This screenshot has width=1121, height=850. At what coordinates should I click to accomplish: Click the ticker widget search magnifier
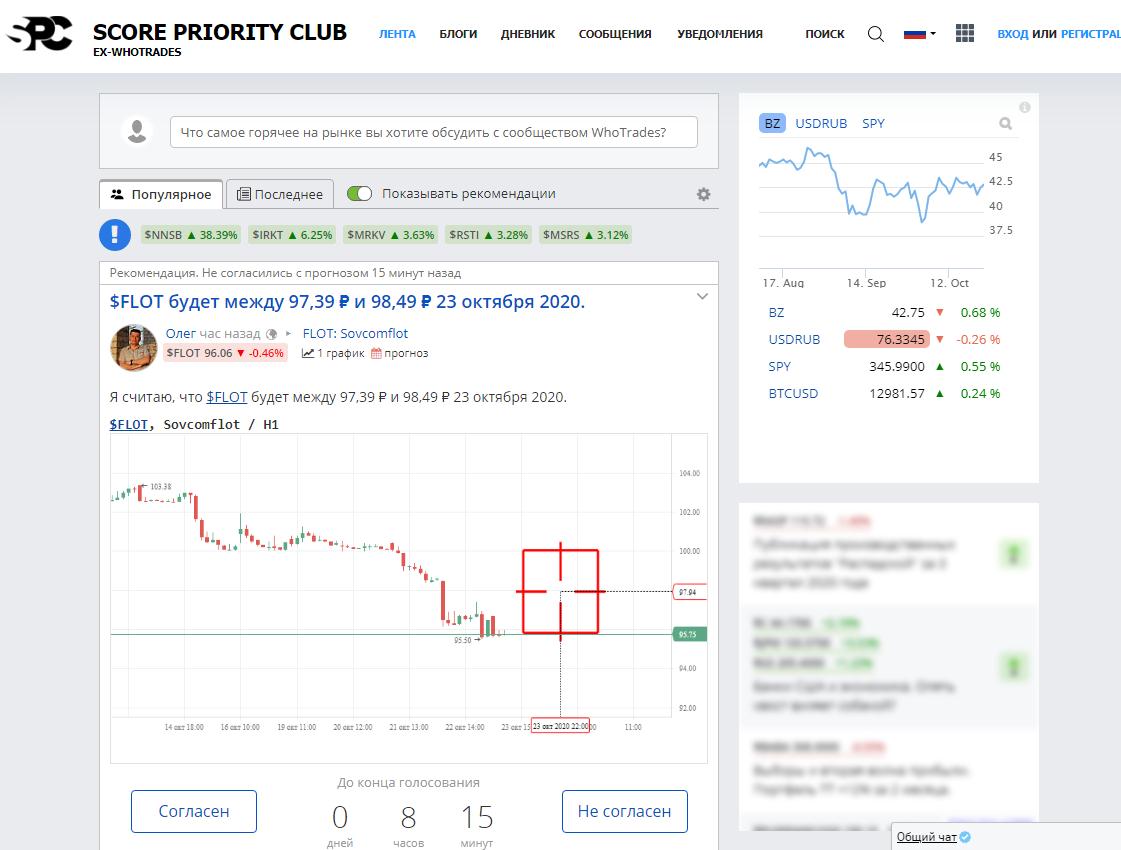[1005, 124]
